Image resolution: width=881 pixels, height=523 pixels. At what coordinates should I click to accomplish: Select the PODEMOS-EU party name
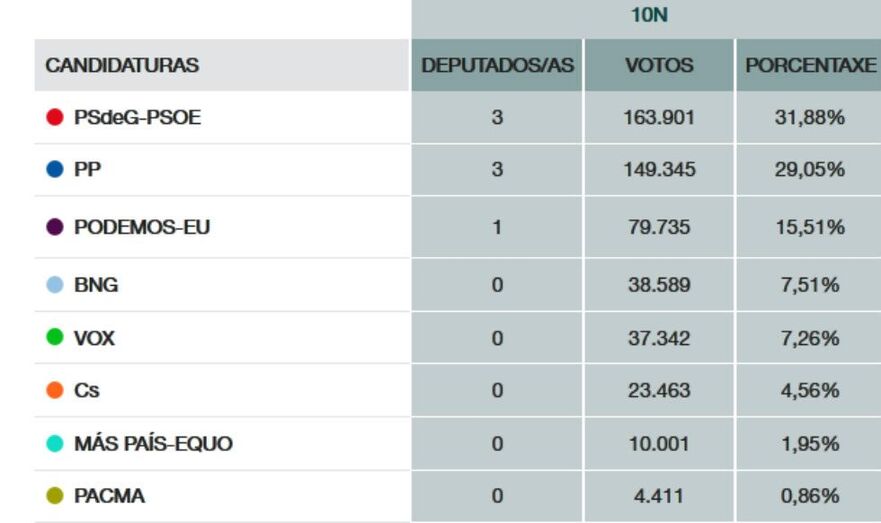(142, 227)
